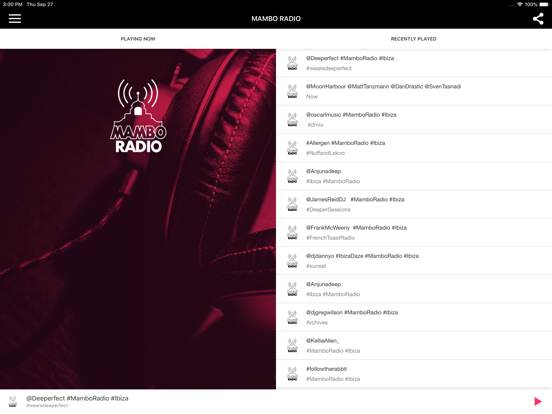Click the station icon beside @oscarlmusic row
This screenshot has height=414, width=552.
292,119
